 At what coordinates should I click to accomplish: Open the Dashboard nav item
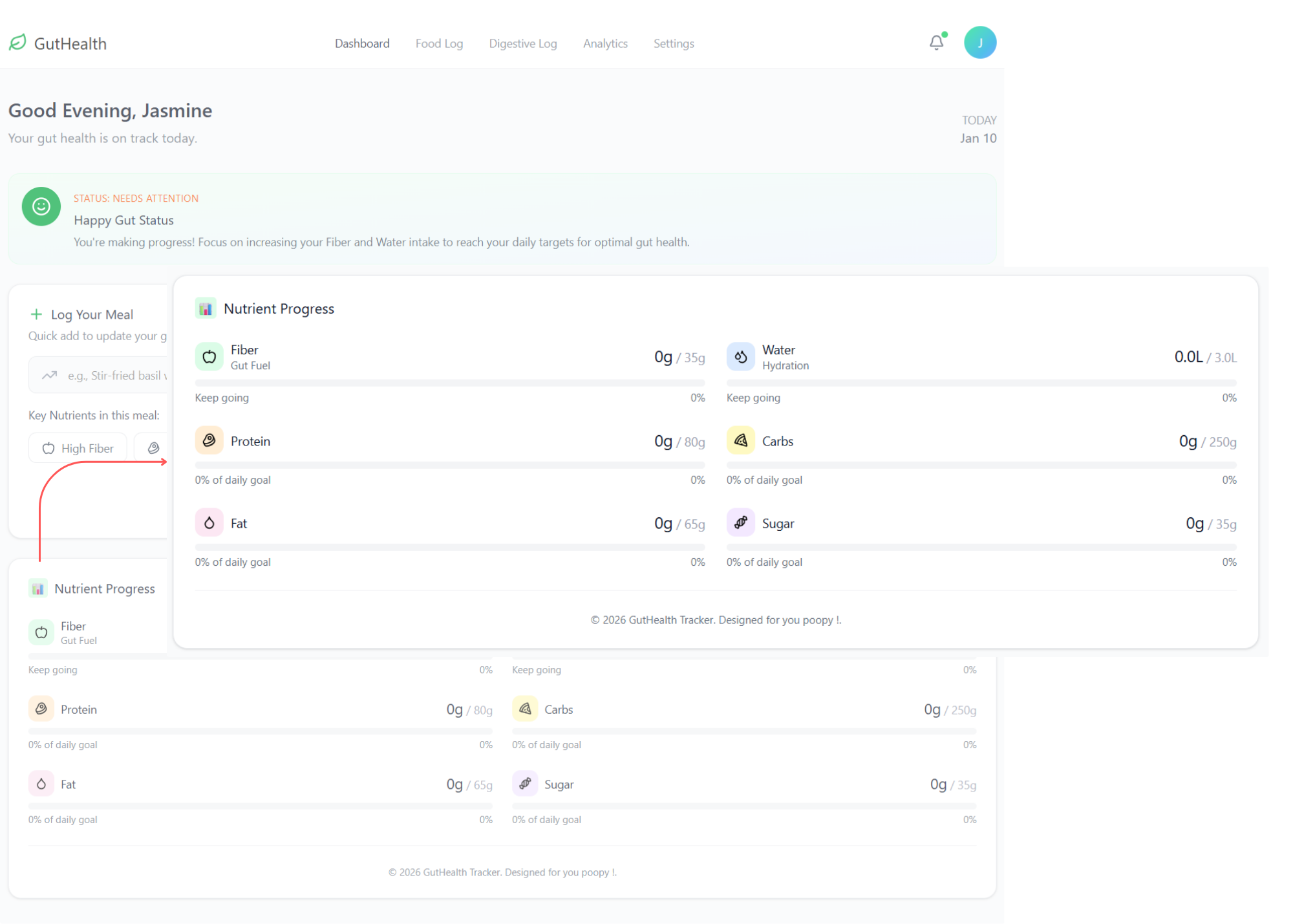point(361,43)
